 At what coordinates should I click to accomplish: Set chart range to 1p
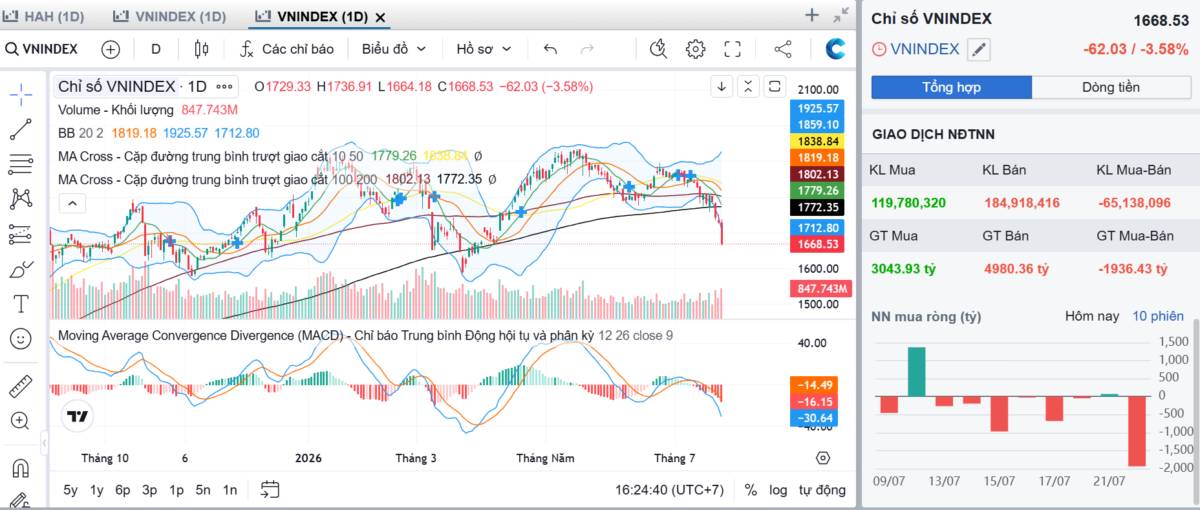coord(176,490)
